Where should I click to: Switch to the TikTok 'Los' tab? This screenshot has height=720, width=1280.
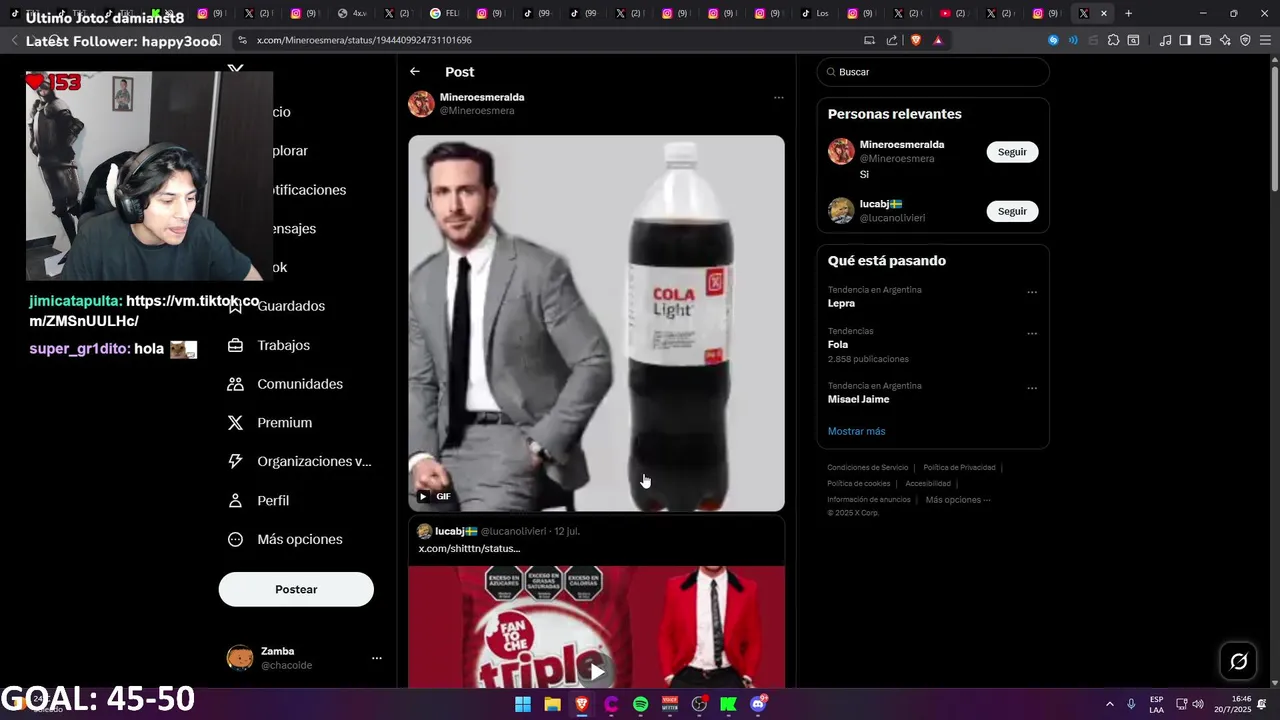pyautogui.click(x=816, y=13)
